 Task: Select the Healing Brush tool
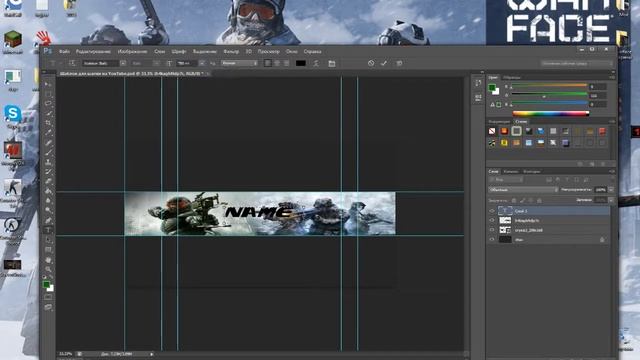click(x=48, y=142)
